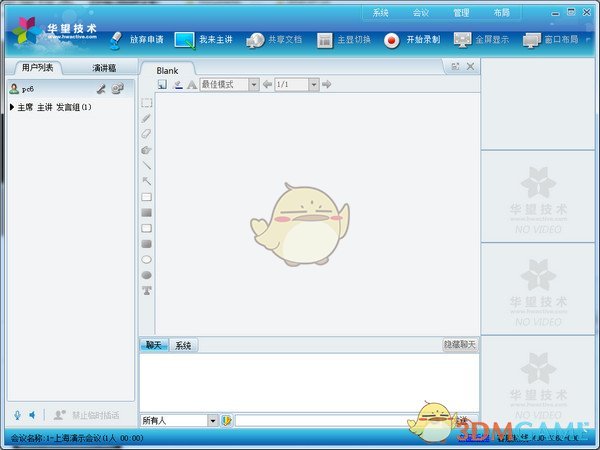The height and width of the screenshot is (450, 600).
Task: Expand the 主席 主讲 发言组 tree group
Action: [x=11, y=106]
